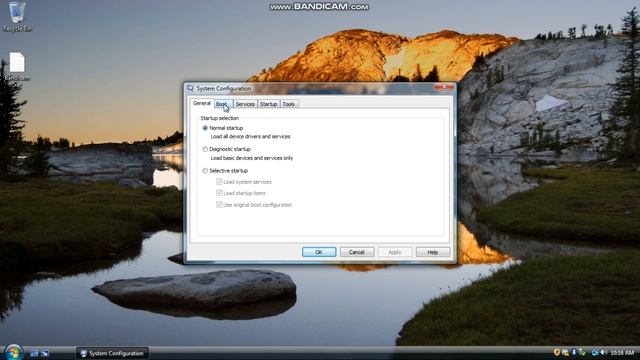This screenshot has width=640, height=360.
Task: Click the taskbar clock
Action: coord(622,352)
